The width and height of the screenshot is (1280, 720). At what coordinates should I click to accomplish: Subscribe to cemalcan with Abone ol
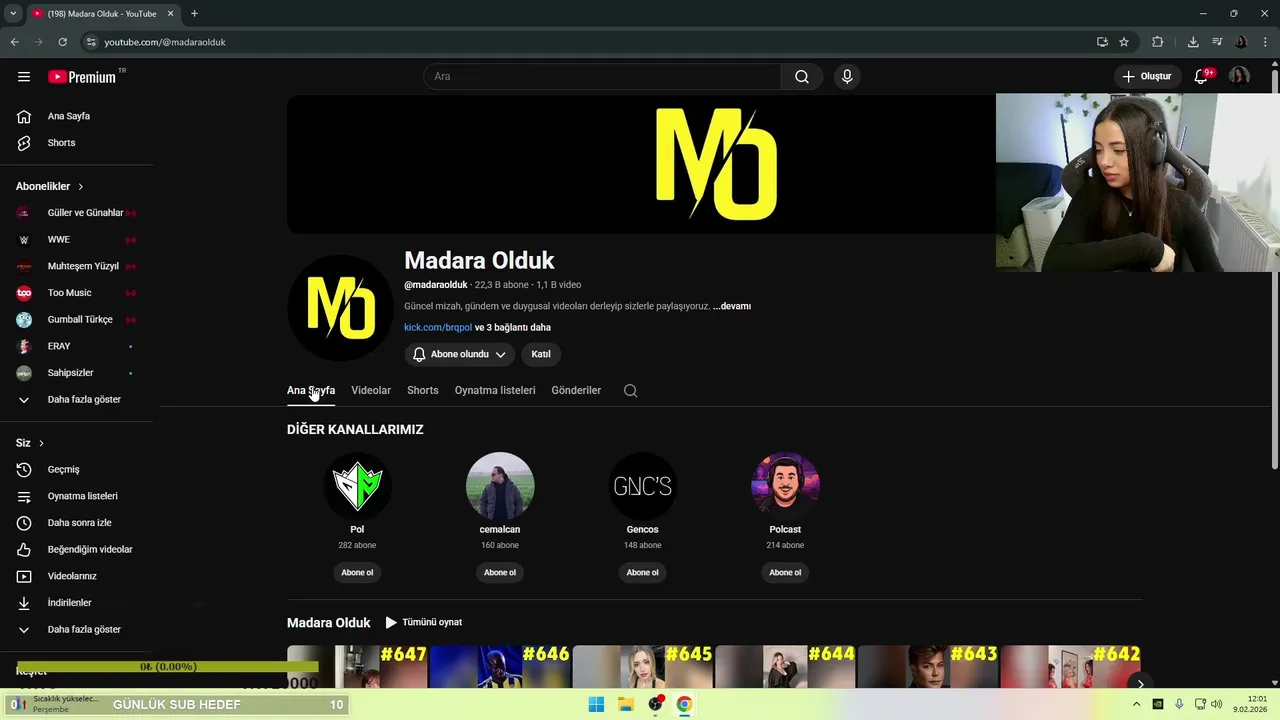(500, 573)
